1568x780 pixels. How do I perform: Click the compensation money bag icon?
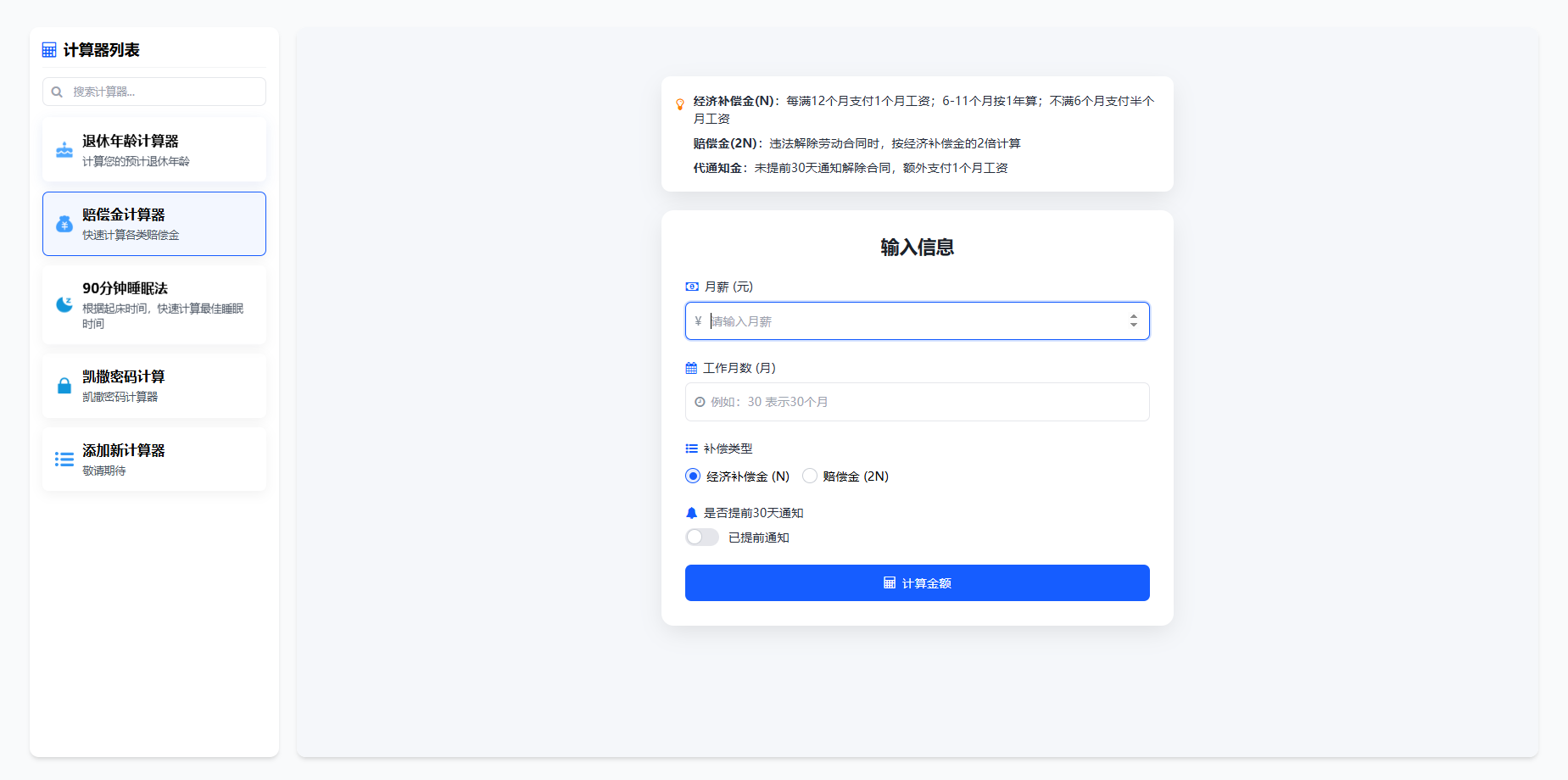[64, 224]
